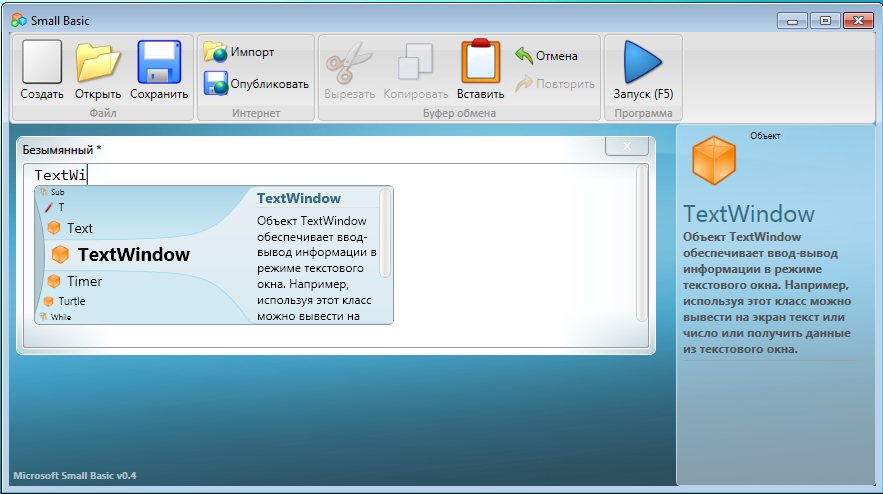Pick Timer from the suggestion list
Screen dimensions: 883x494
[x=75, y=281]
